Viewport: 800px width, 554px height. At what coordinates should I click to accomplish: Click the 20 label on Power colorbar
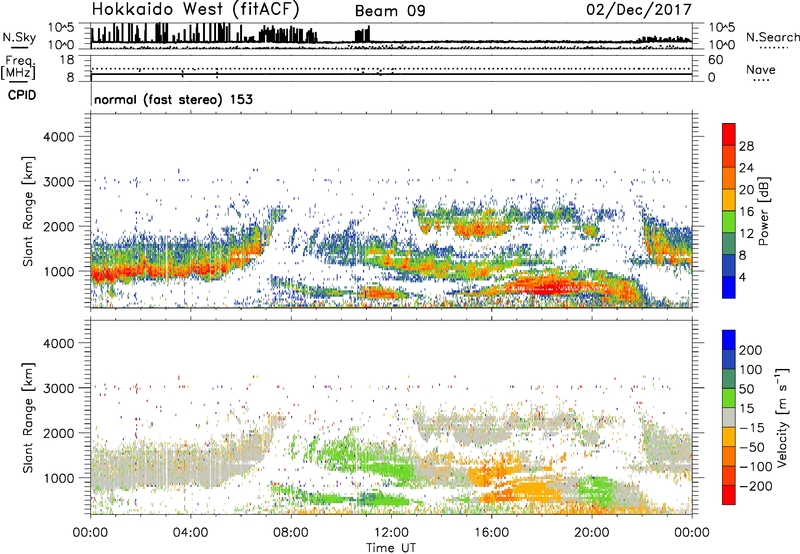click(x=746, y=190)
